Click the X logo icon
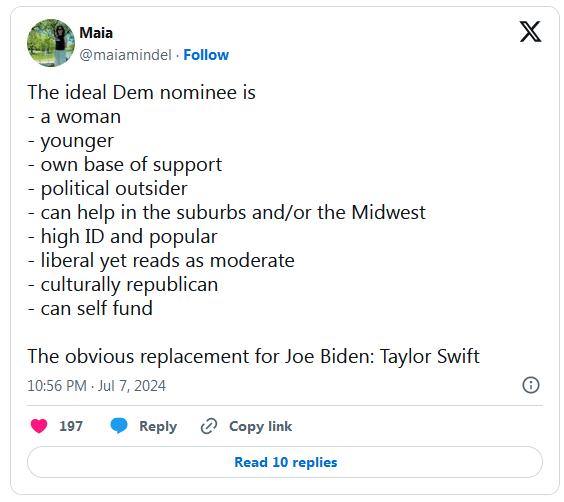Image resolution: width=564 pixels, height=502 pixels. point(530,32)
